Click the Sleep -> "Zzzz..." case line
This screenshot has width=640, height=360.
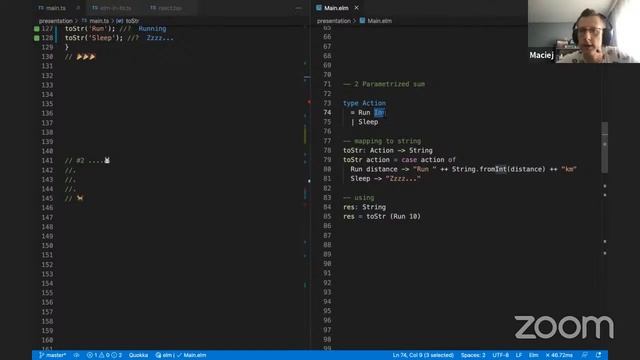pos(385,178)
